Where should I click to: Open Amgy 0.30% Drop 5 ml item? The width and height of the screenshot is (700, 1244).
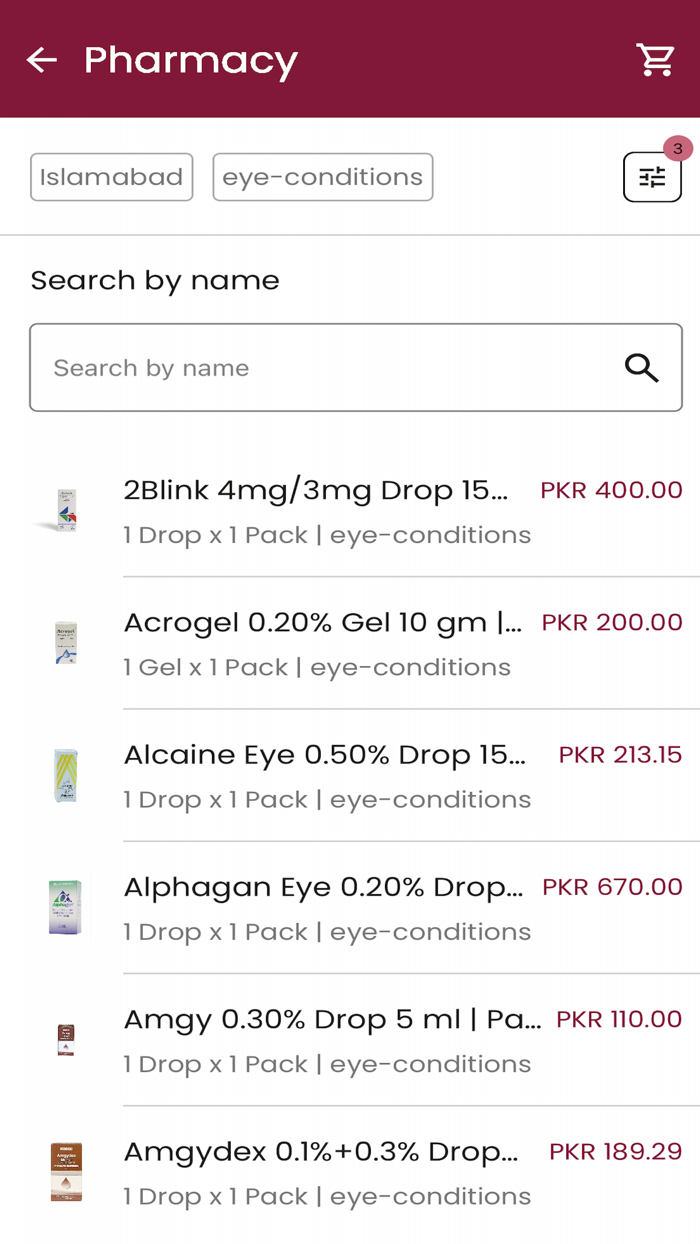[x=331, y=1020]
